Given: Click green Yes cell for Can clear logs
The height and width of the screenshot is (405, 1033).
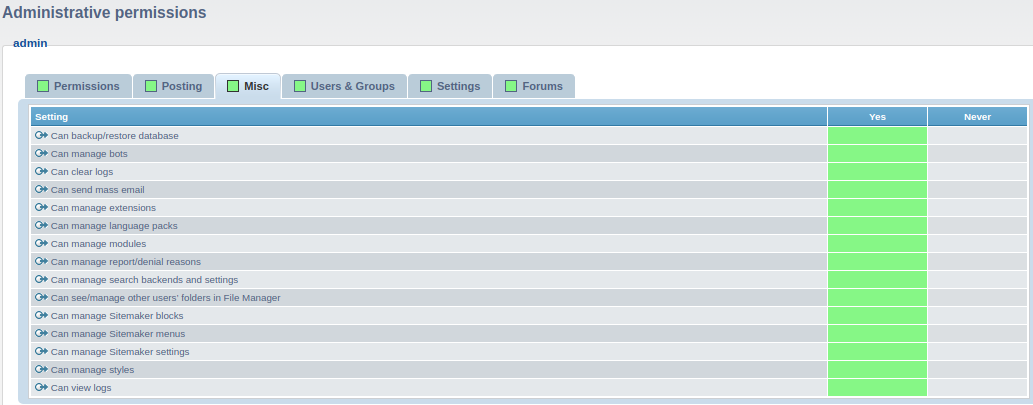Looking at the screenshot, I should click(x=878, y=171).
